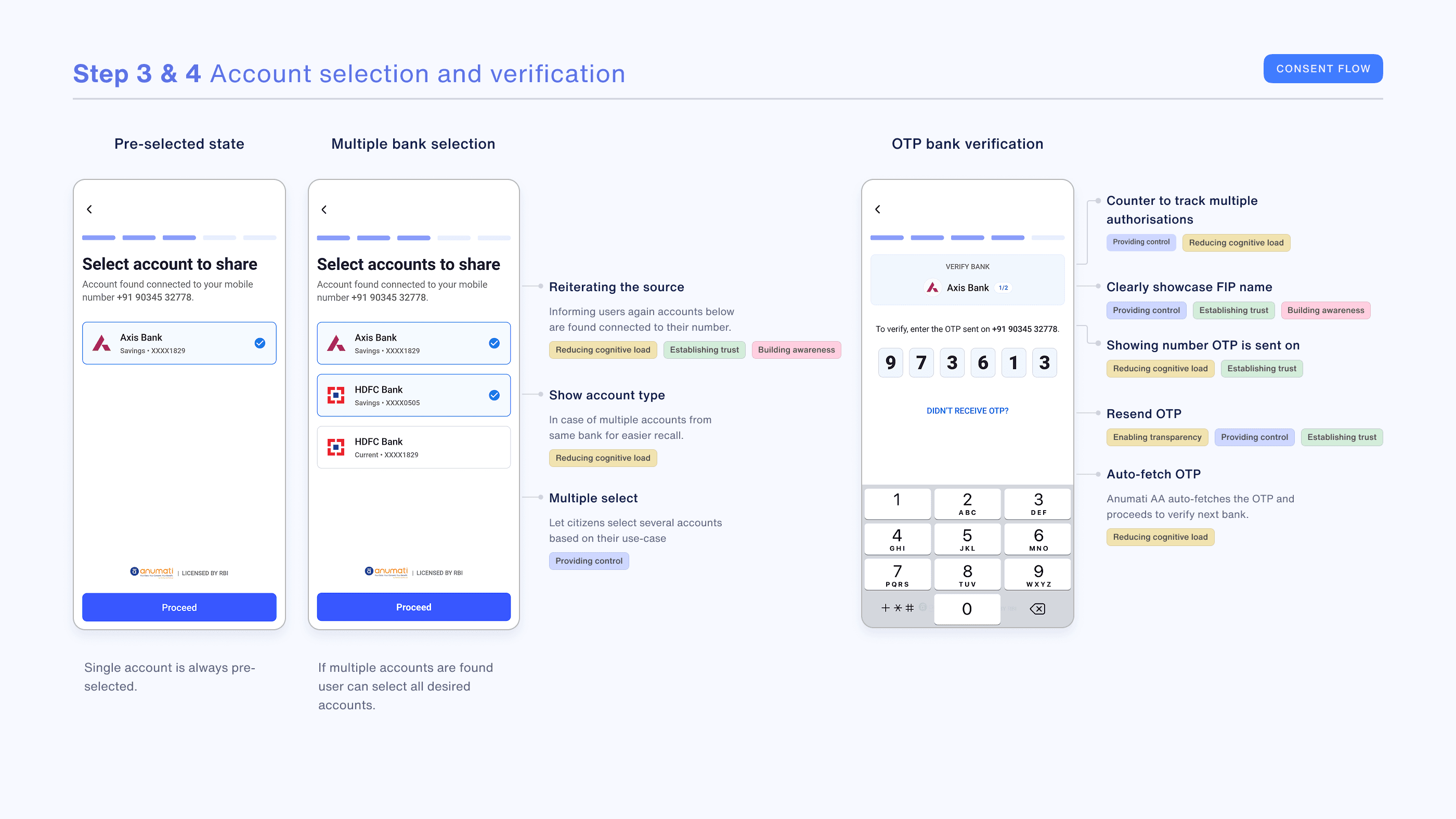
Task: Select HDFC Bank Current XXXX1829 account
Action: tap(413, 447)
